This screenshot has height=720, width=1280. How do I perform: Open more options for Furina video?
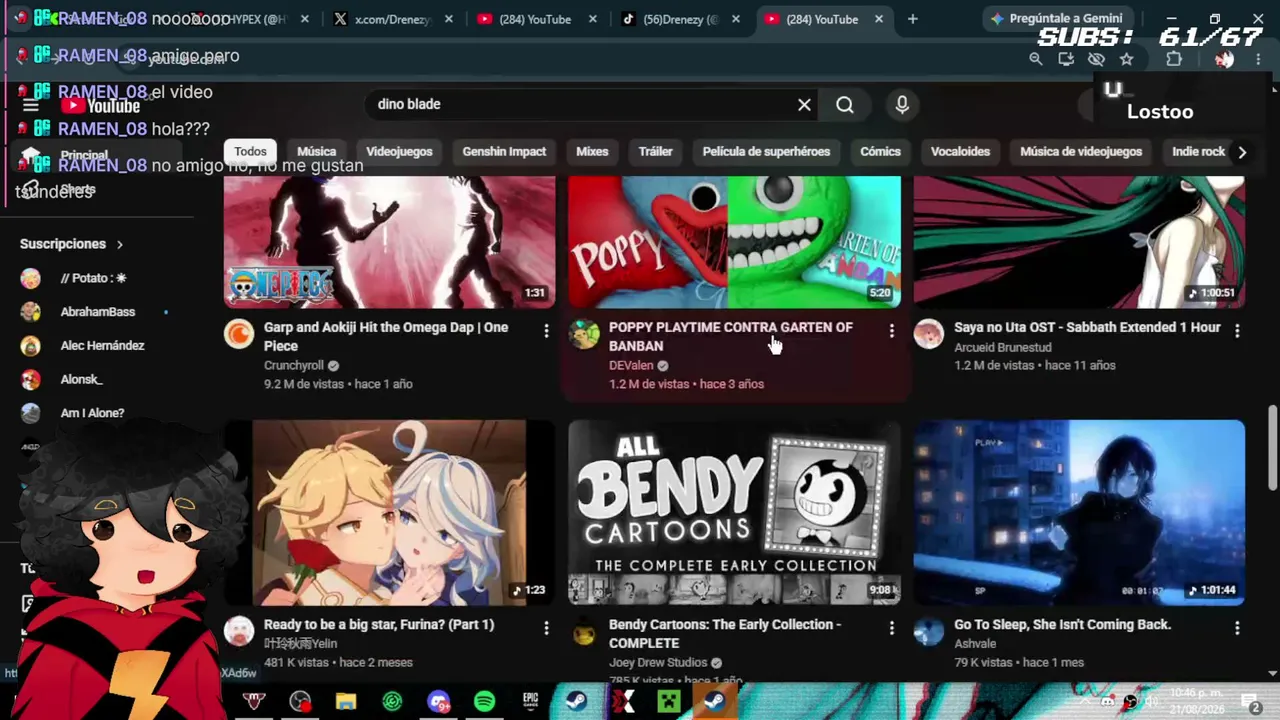point(546,628)
